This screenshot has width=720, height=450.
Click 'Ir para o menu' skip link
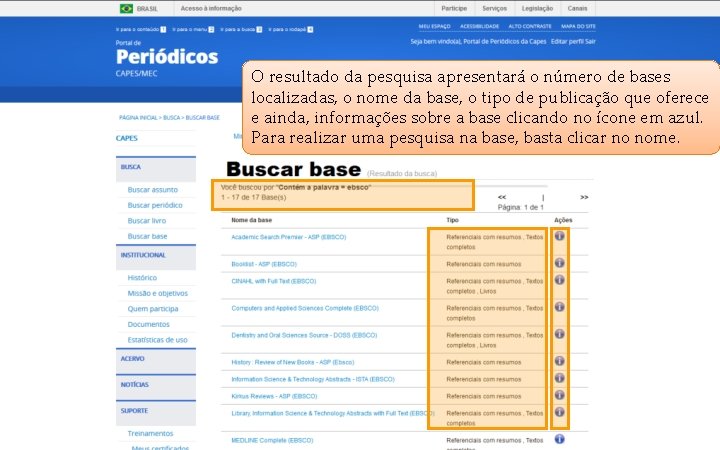pos(193,29)
